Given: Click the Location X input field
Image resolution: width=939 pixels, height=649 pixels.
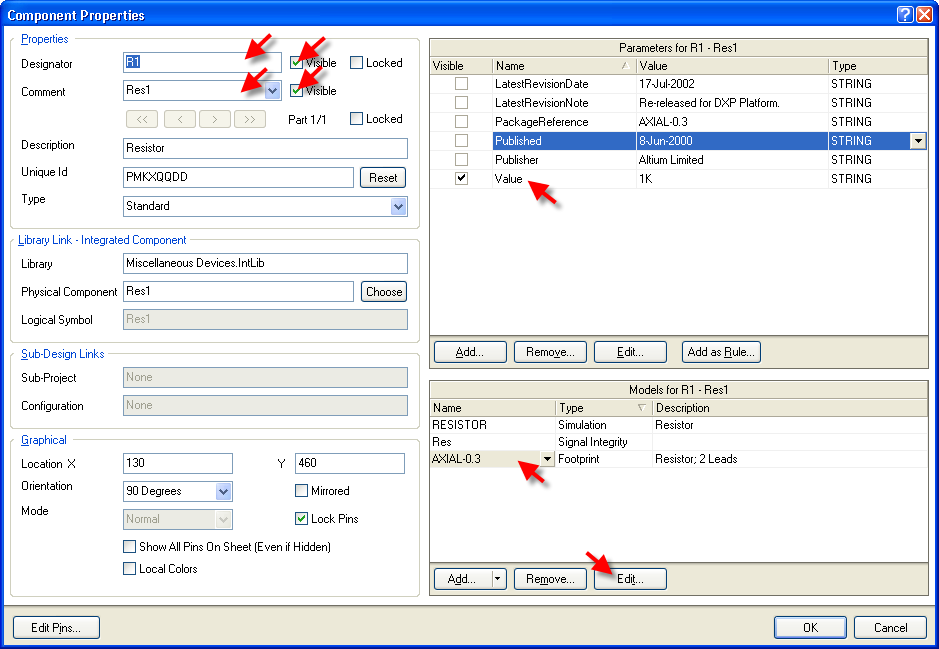Looking at the screenshot, I should pos(177,464).
